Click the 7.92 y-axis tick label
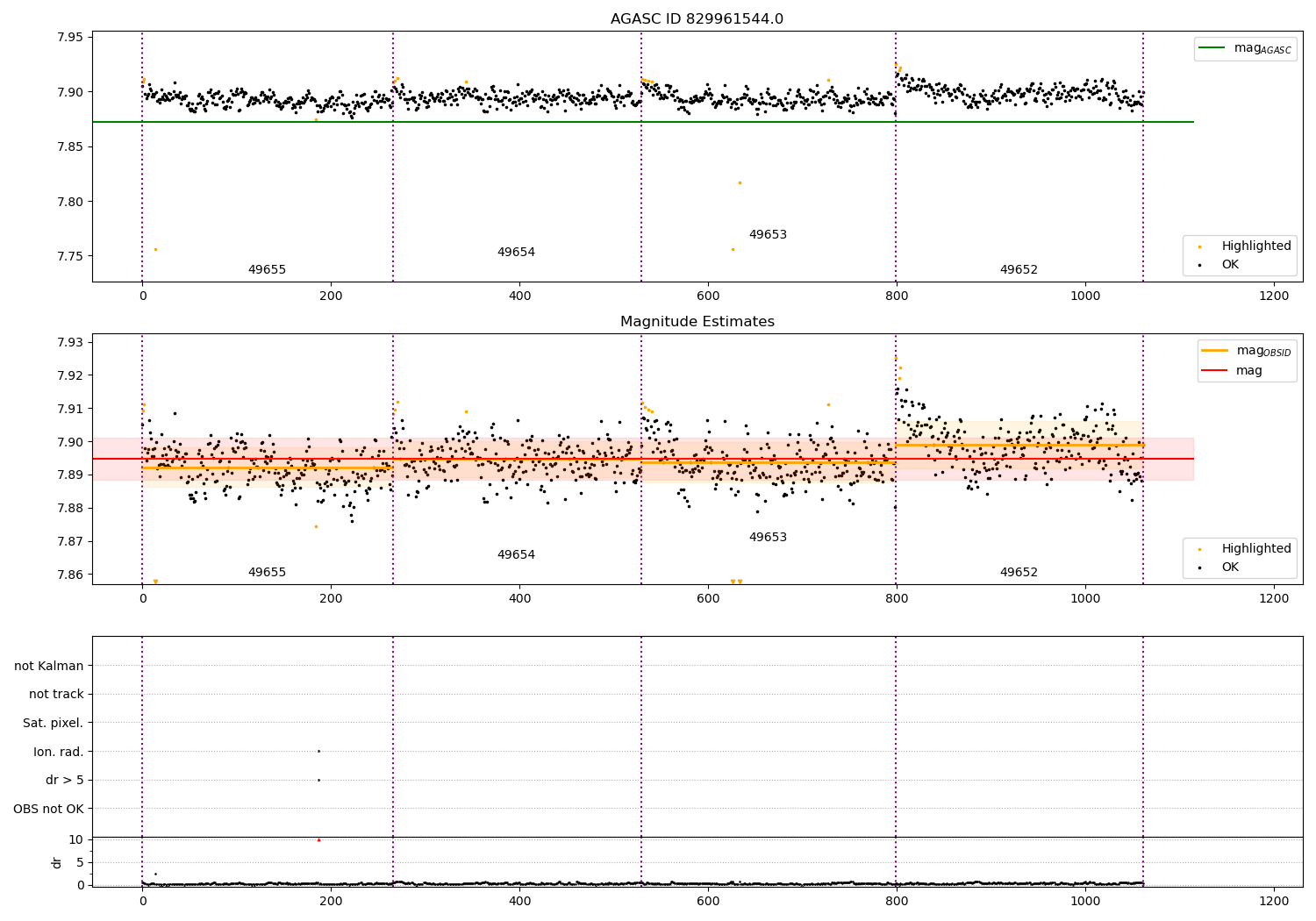The width and height of the screenshot is (1316, 921). [69, 375]
